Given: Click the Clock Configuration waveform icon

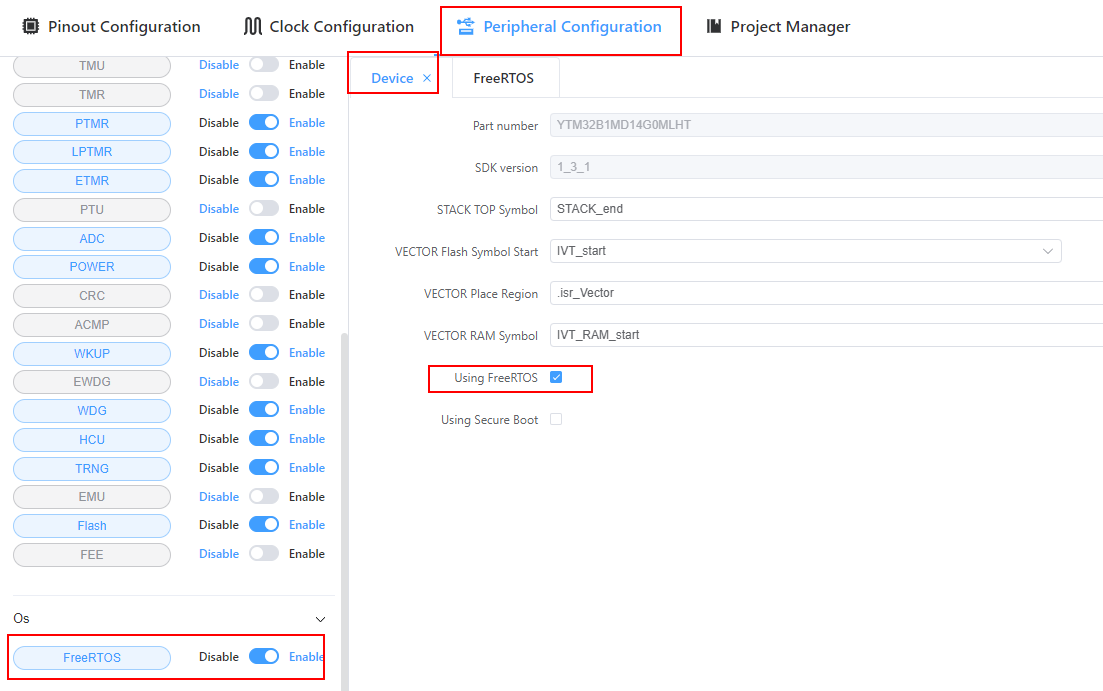Looking at the screenshot, I should point(253,27).
